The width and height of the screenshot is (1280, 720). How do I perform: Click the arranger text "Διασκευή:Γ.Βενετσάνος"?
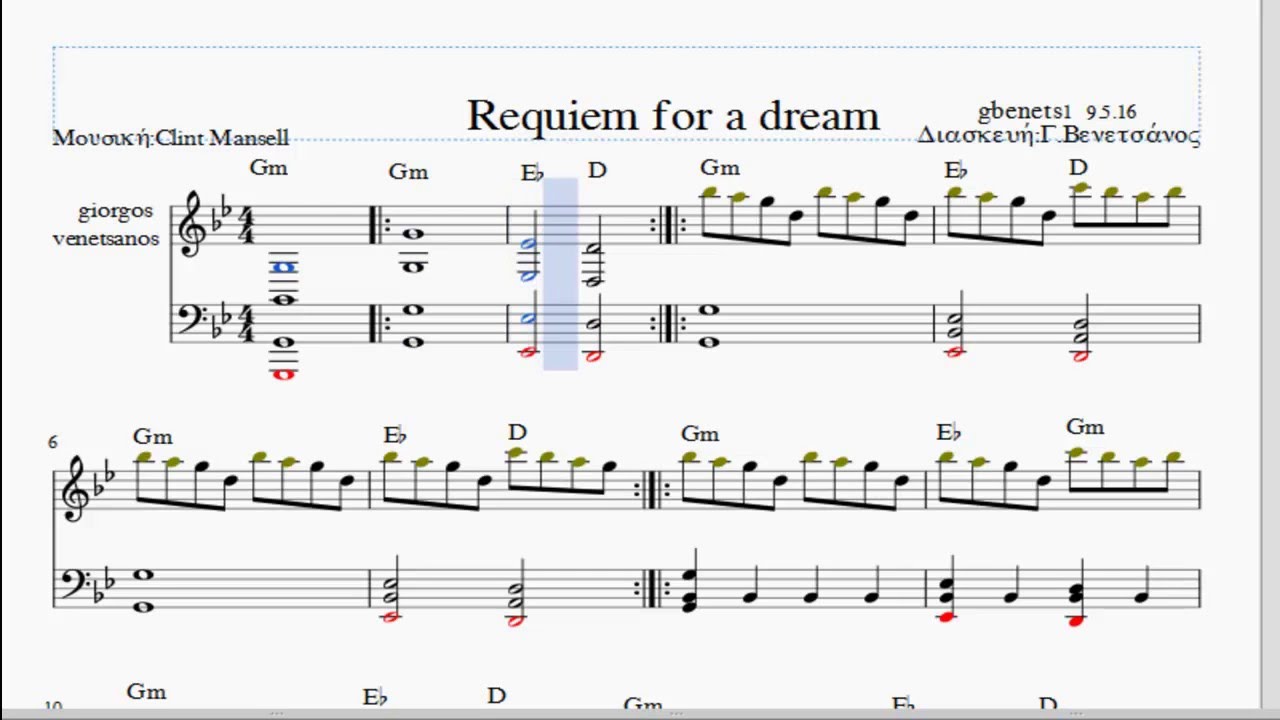point(1059,135)
